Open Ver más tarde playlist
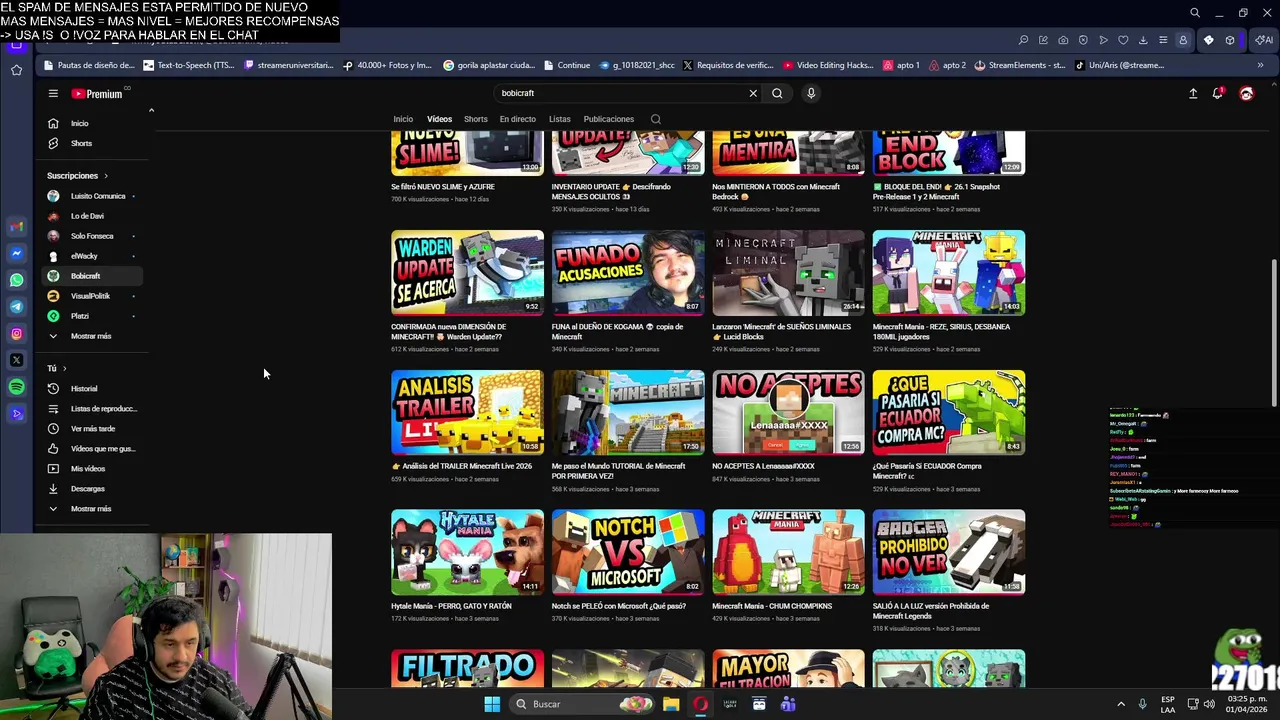This screenshot has height=720, width=1280. (x=92, y=428)
